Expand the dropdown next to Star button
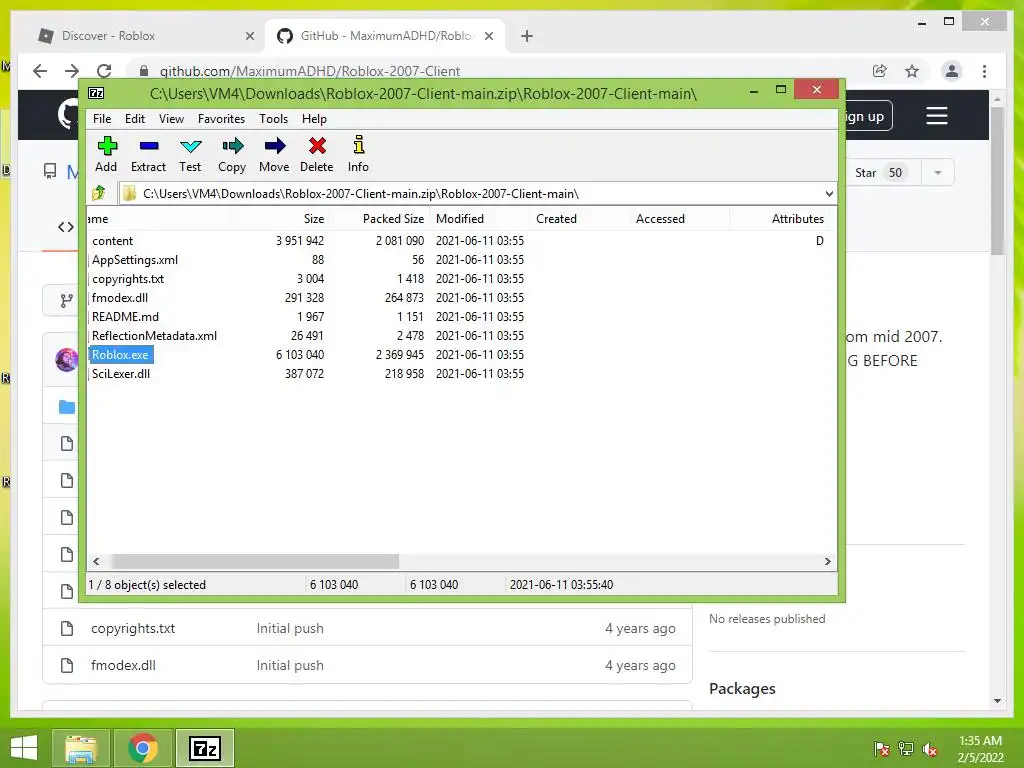1024x768 pixels. coord(938,172)
